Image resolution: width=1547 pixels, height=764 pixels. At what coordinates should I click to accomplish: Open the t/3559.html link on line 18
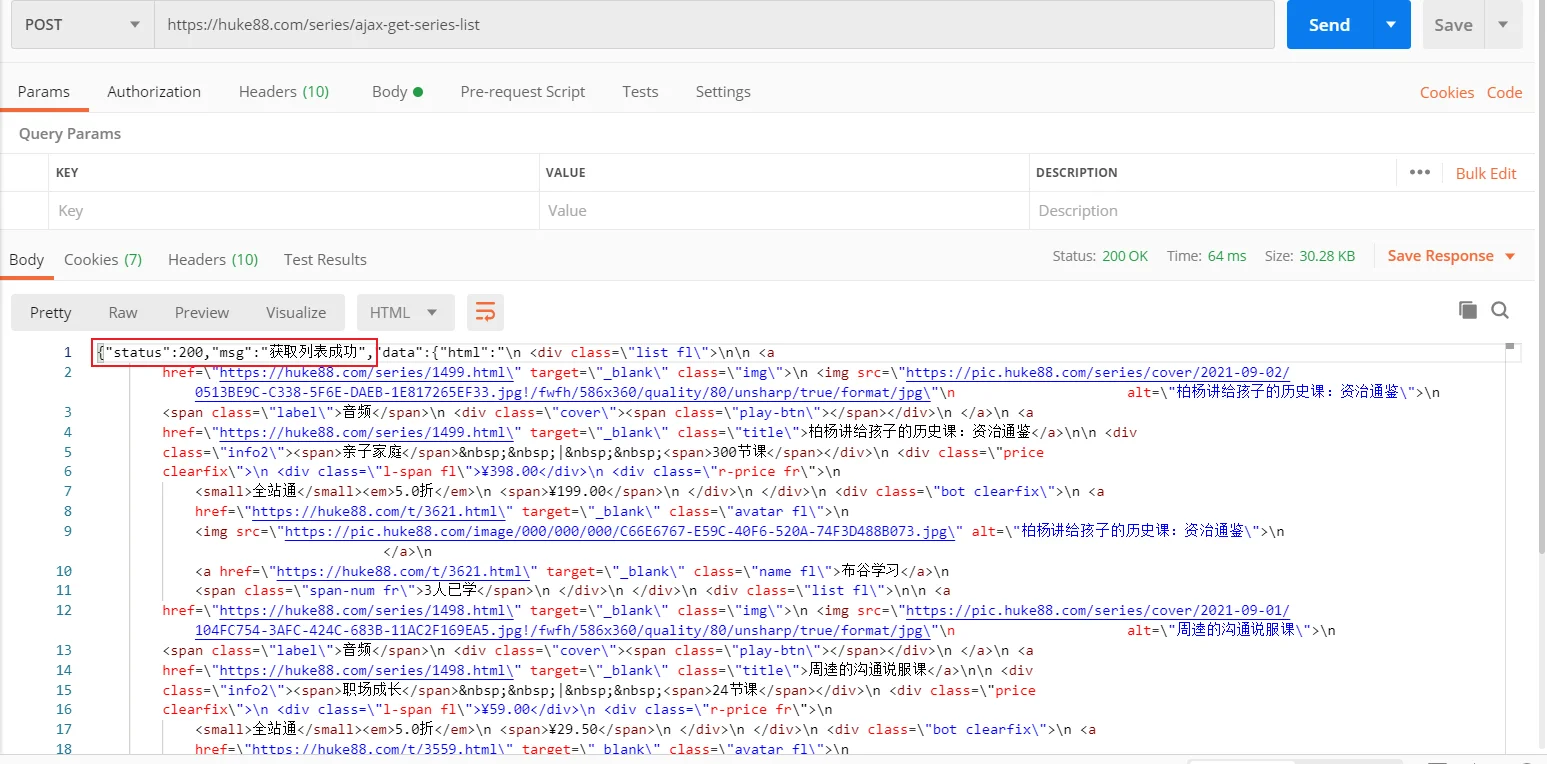tap(381, 750)
